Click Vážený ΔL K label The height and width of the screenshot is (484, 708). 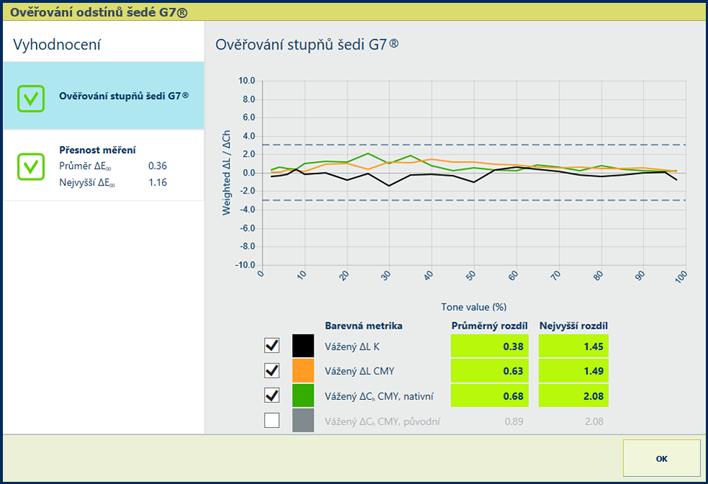click(x=352, y=346)
